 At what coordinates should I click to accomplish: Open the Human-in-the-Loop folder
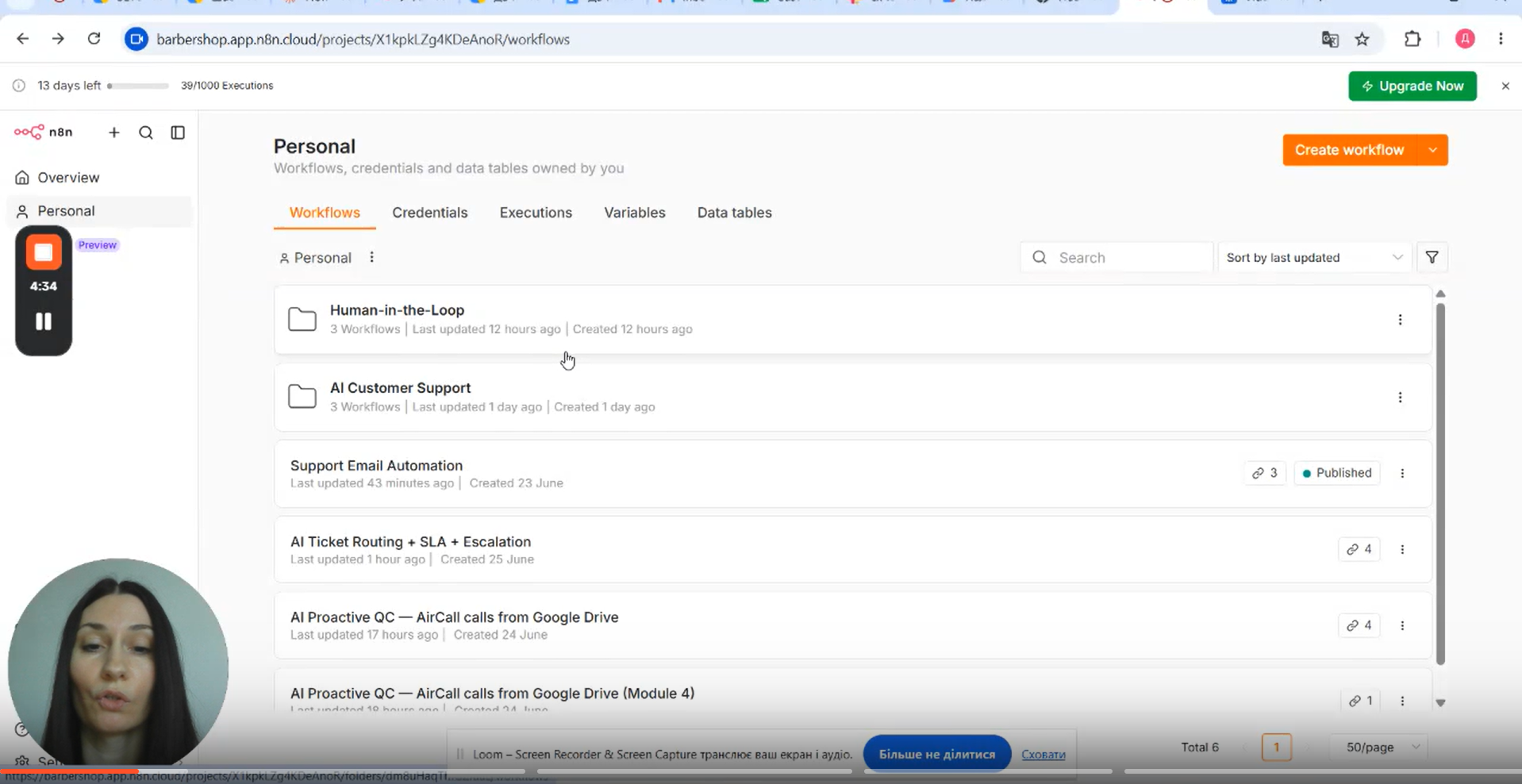pos(853,320)
